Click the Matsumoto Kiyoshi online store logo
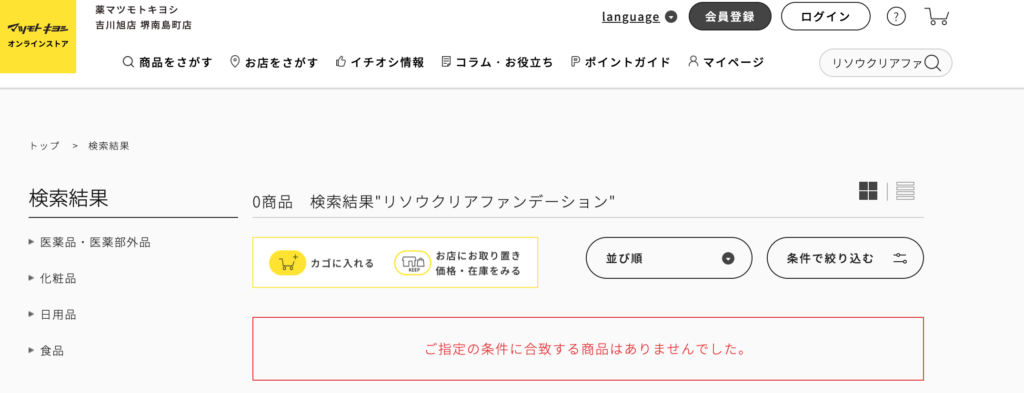 pyautogui.click(x=38, y=37)
